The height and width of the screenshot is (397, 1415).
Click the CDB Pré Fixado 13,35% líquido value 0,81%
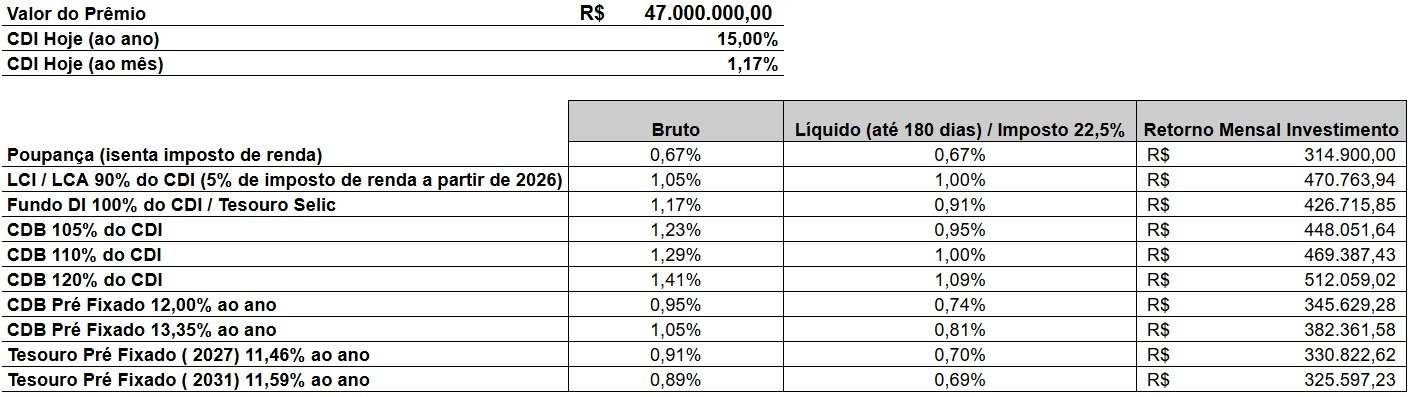(x=960, y=330)
